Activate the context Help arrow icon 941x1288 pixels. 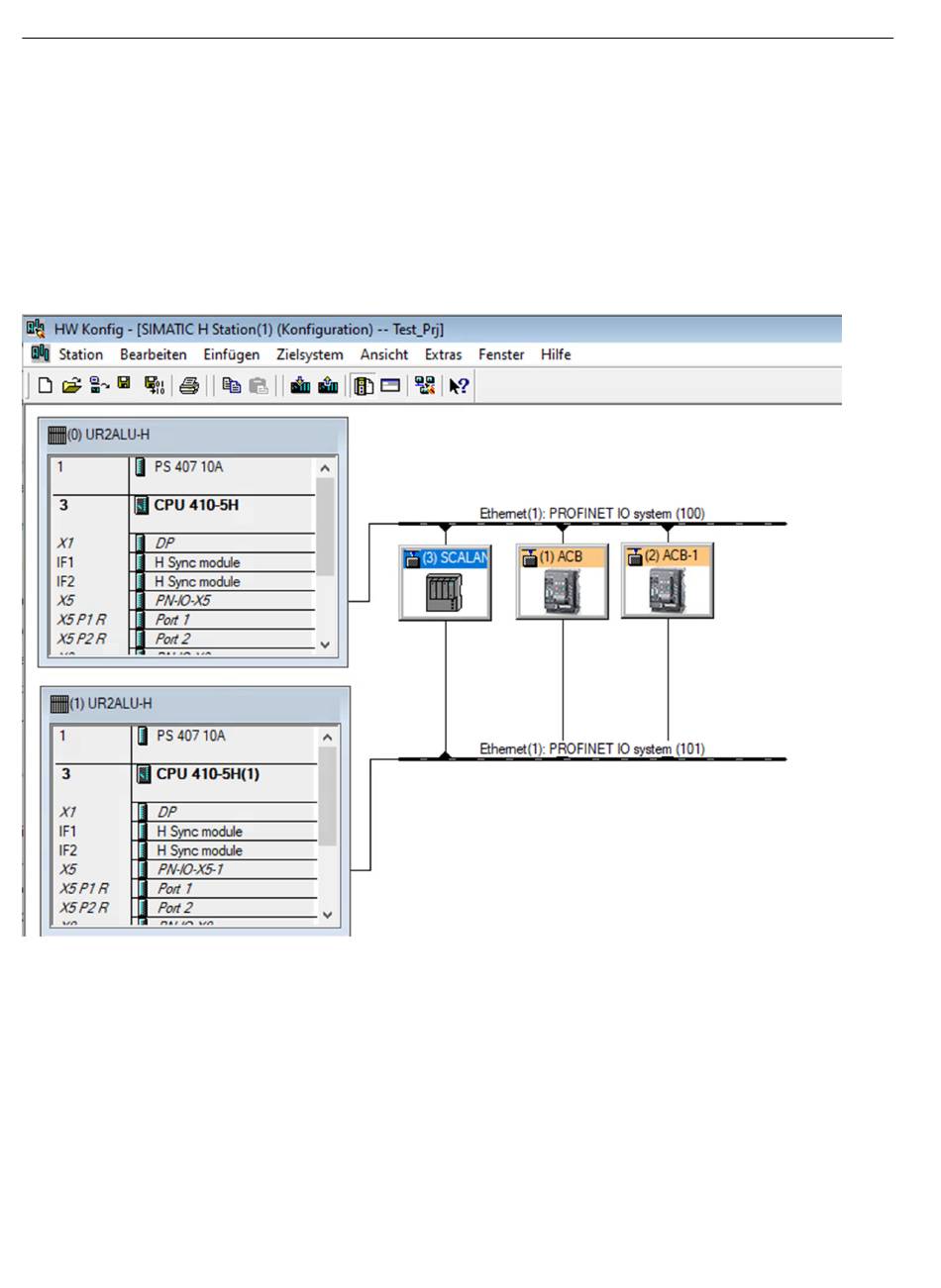tap(459, 386)
